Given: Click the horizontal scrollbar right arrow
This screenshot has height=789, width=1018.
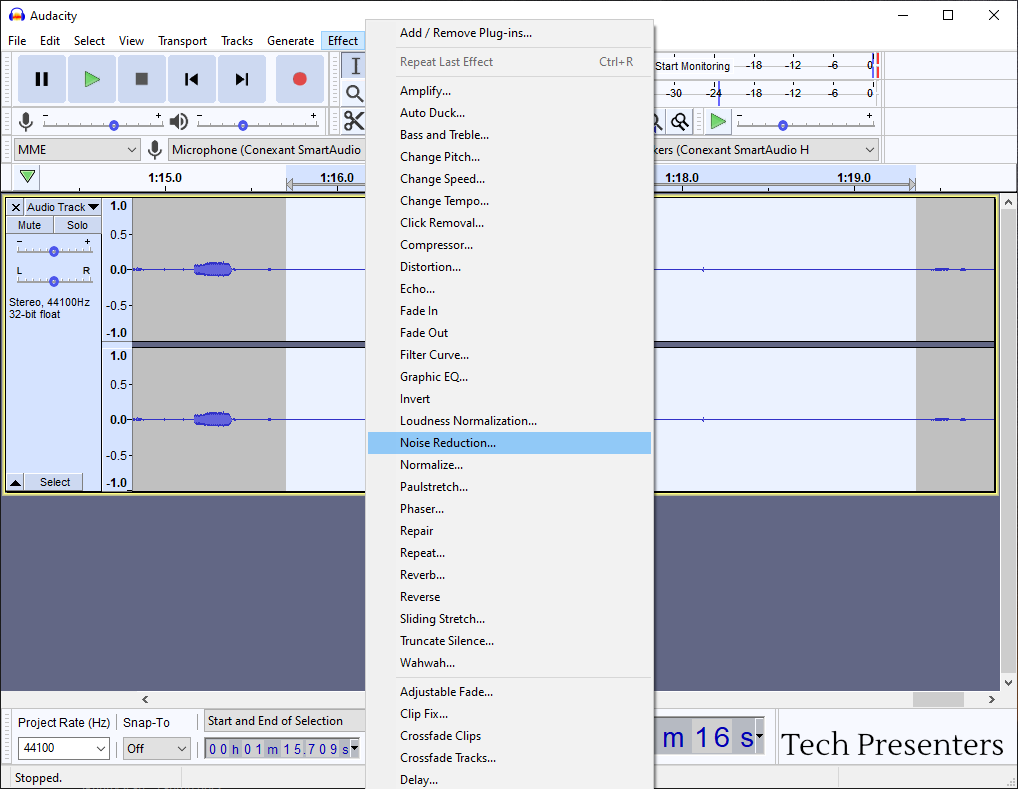Looking at the screenshot, I should 991,699.
